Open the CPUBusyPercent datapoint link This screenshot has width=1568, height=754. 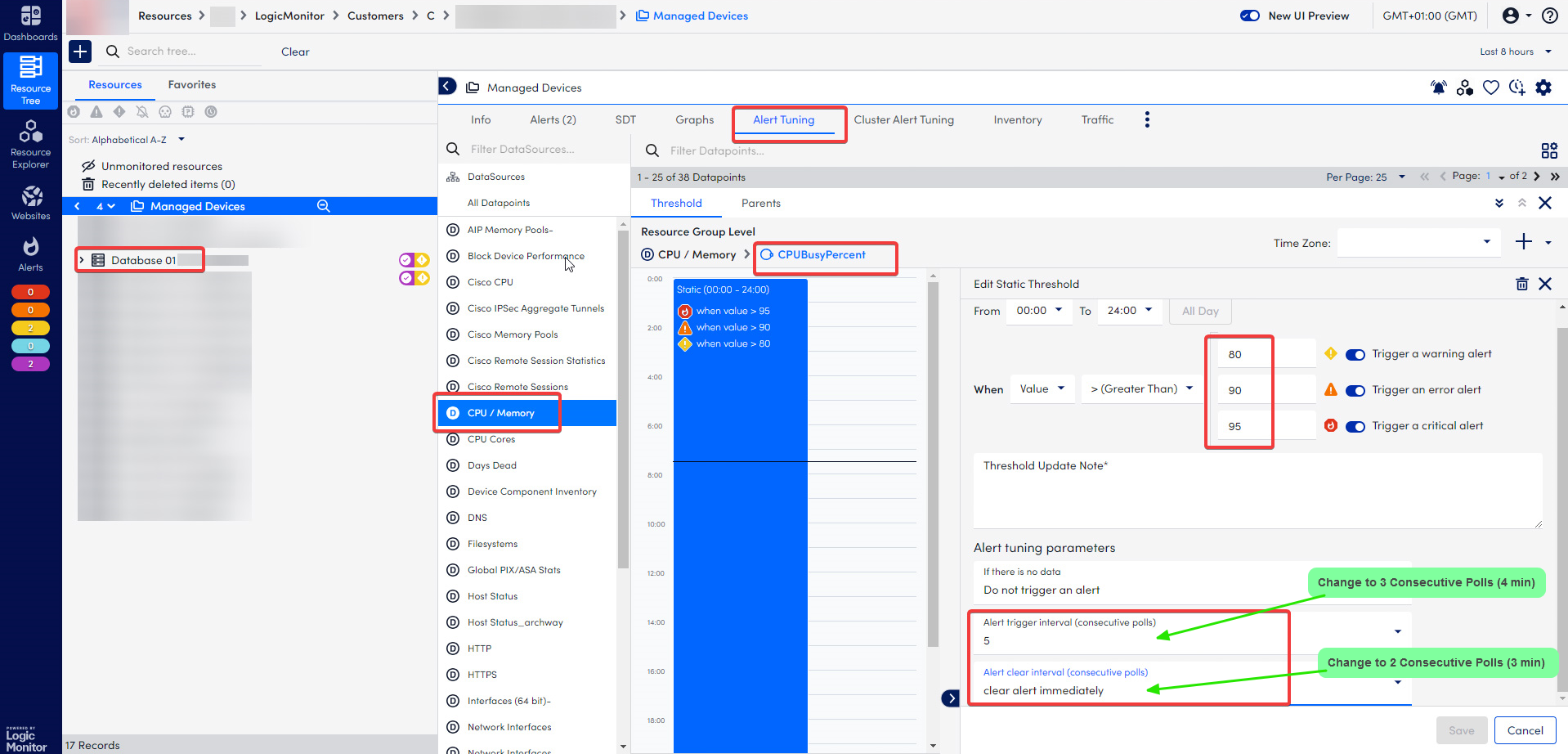[822, 255]
